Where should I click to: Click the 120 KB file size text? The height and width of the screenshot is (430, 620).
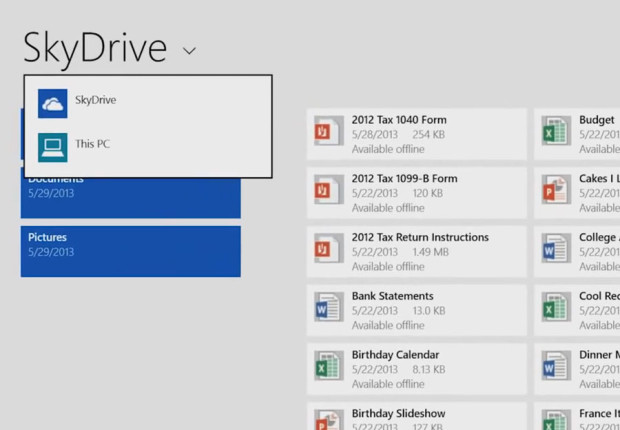427,193
